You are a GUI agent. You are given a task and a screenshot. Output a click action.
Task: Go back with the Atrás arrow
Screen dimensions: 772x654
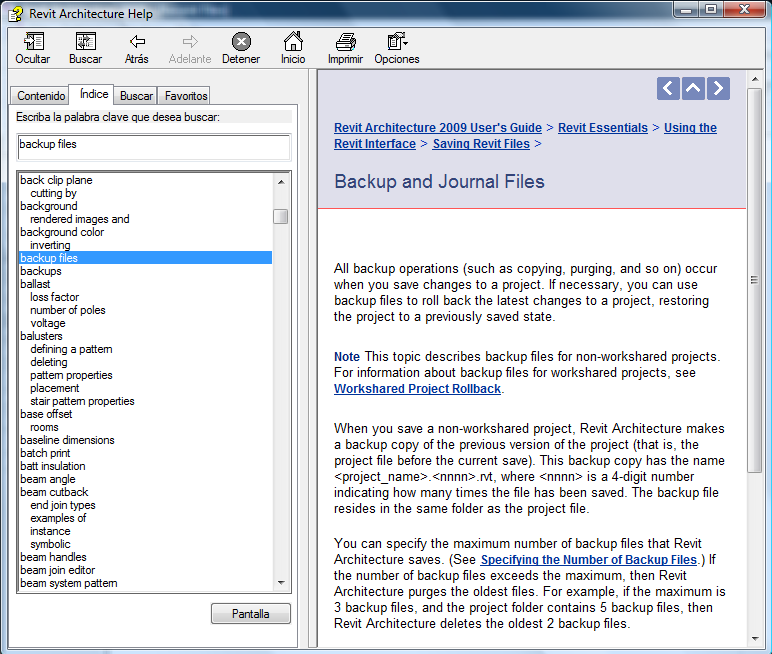tap(137, 48)
